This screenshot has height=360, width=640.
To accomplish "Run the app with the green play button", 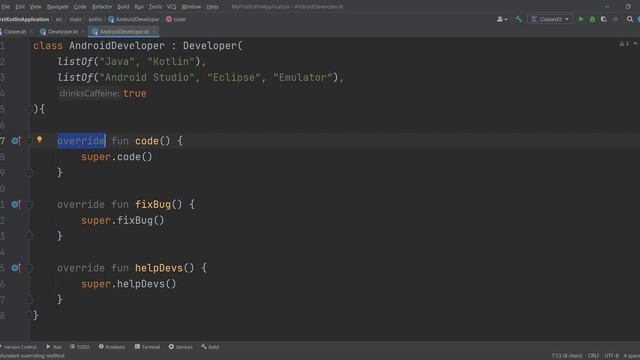I will [x=581, y=19].
